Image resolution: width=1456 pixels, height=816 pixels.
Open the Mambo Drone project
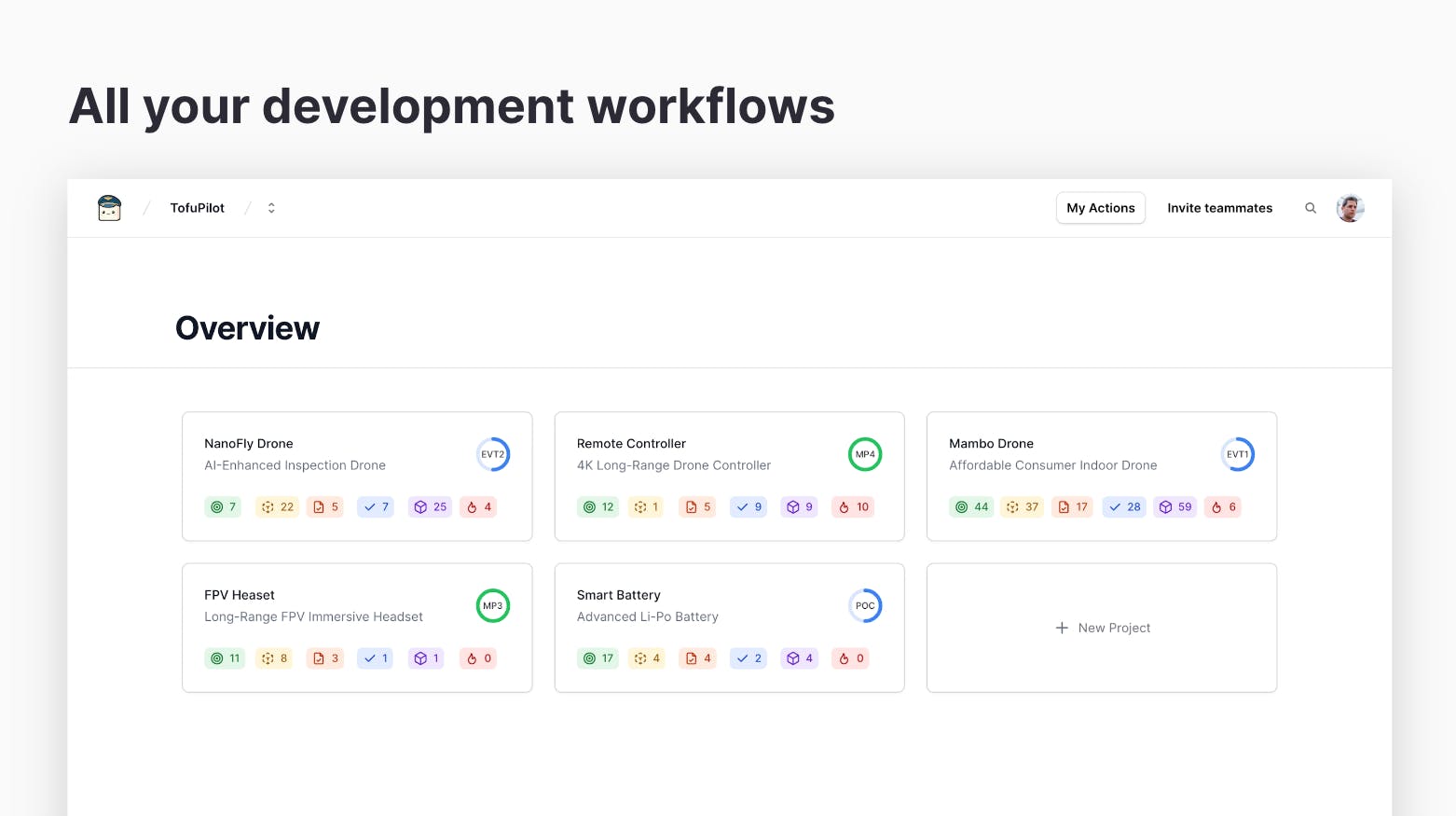click(x=1102, y=477)
